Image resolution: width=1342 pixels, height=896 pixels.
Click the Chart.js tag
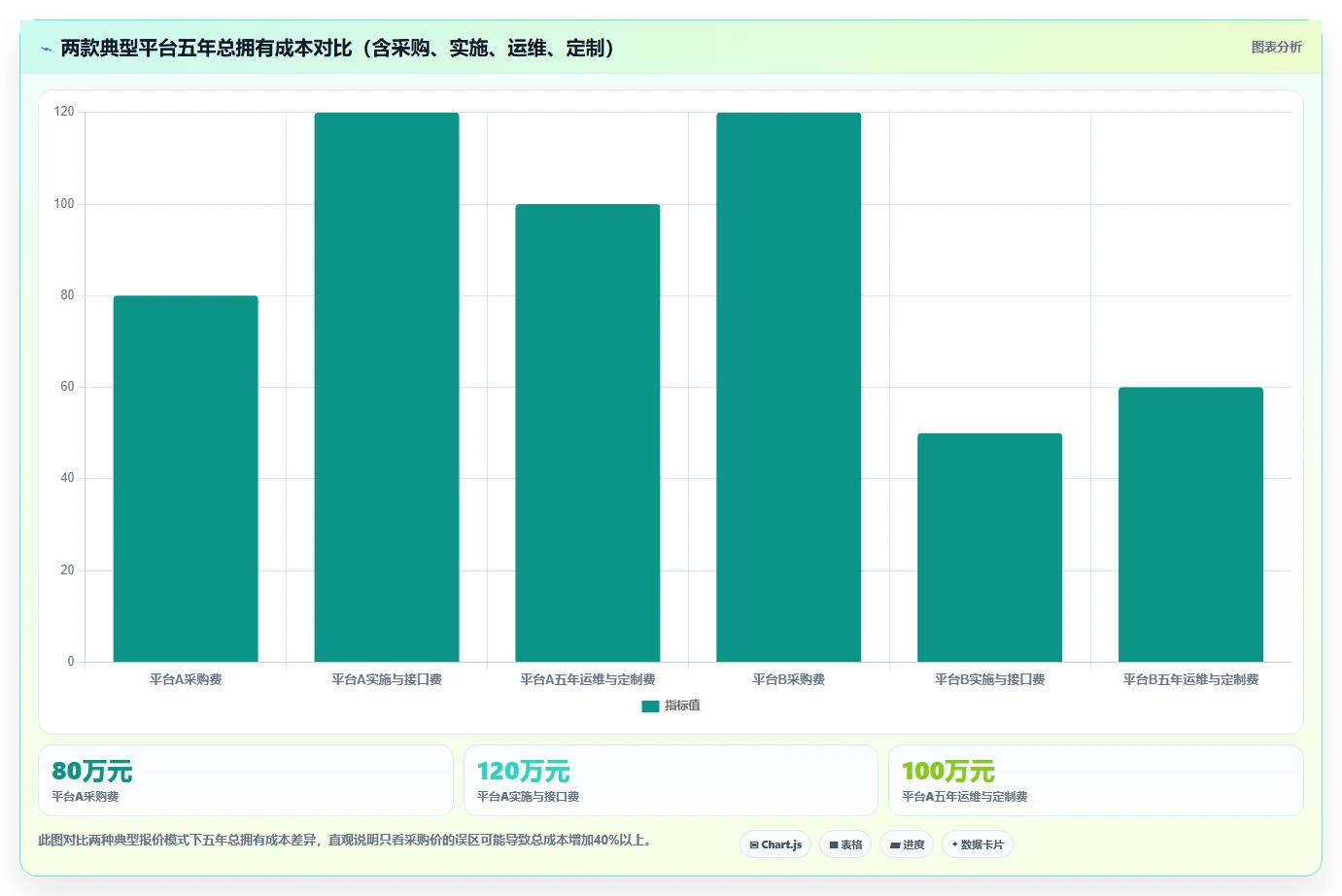775,844
